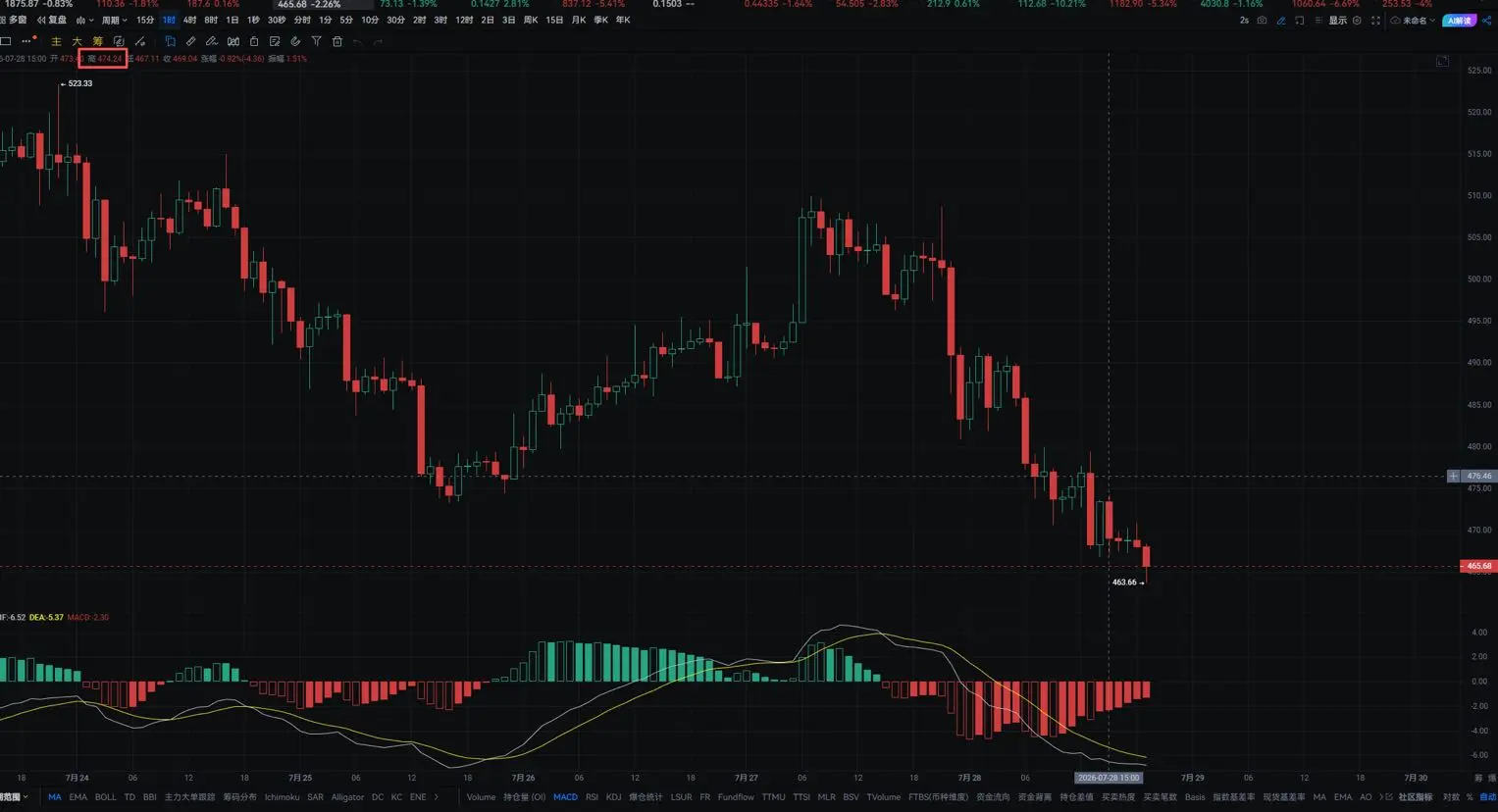Image resolution: width=1498 pixels, height=812 pixels.
Task: Click the pen-line drawing tool icon
Action: point(212,41)
